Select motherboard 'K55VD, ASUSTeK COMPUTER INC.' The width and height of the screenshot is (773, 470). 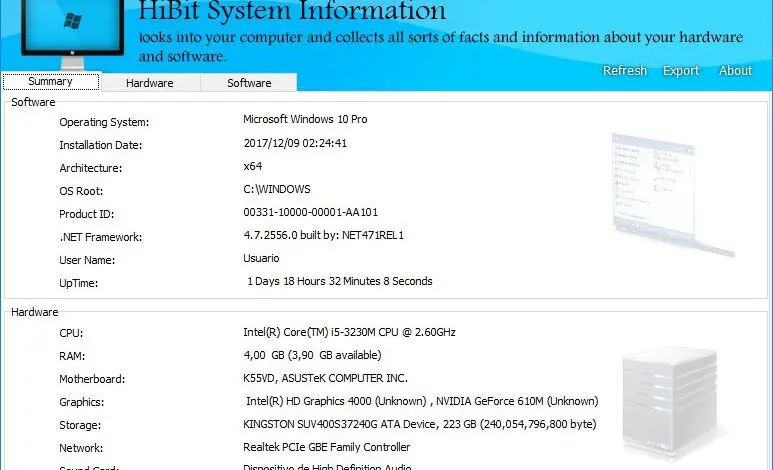(x=325, y=378)
